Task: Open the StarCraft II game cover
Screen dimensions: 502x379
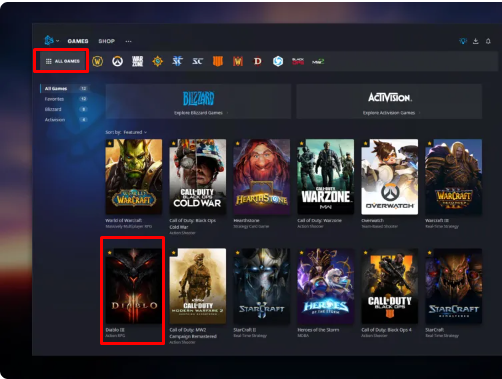Action: (262, 286)
